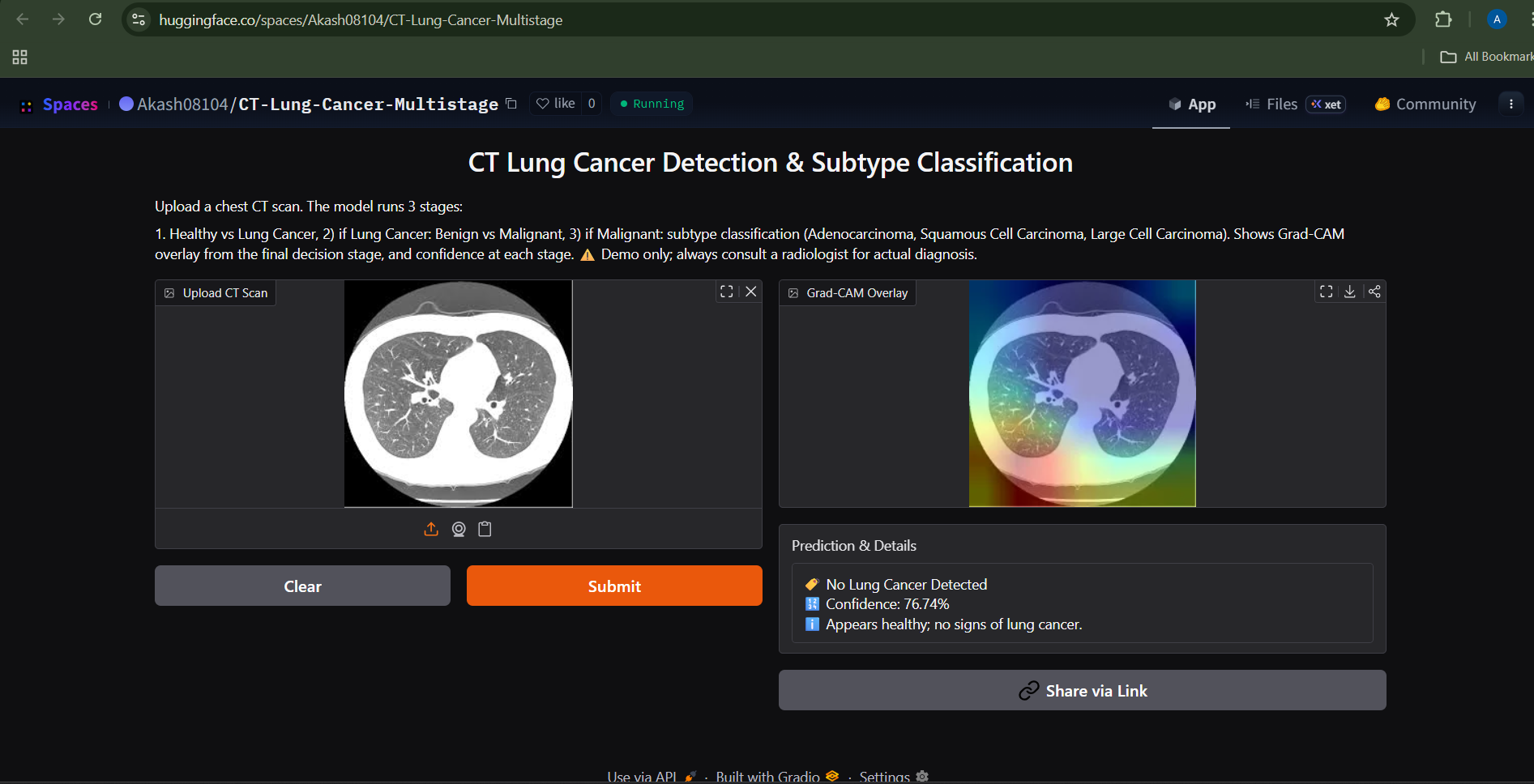Open the browser extensions puzzle menu
Image resolution: width=1534 pixels, height=784 pixels.
click(1443, 19)
